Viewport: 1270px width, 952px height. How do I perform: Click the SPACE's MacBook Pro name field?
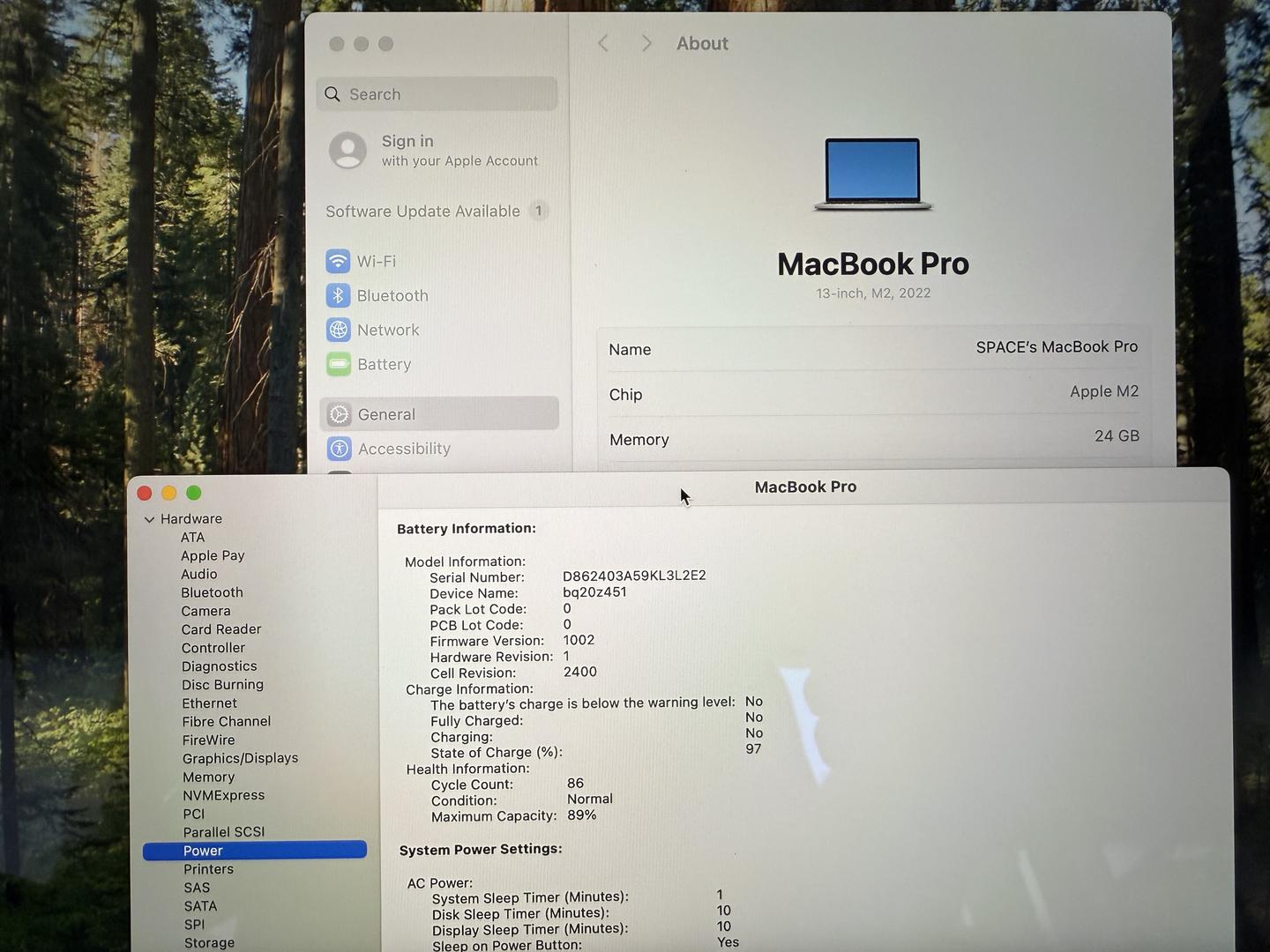1057,347
